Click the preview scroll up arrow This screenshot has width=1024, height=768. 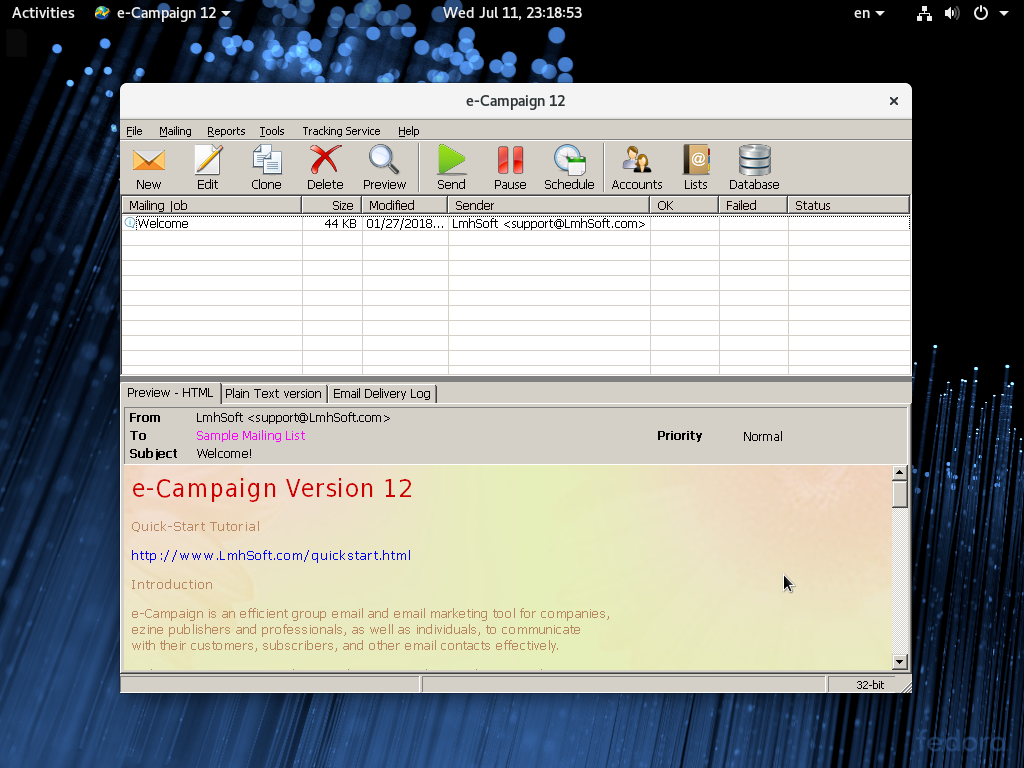(899, 472)
